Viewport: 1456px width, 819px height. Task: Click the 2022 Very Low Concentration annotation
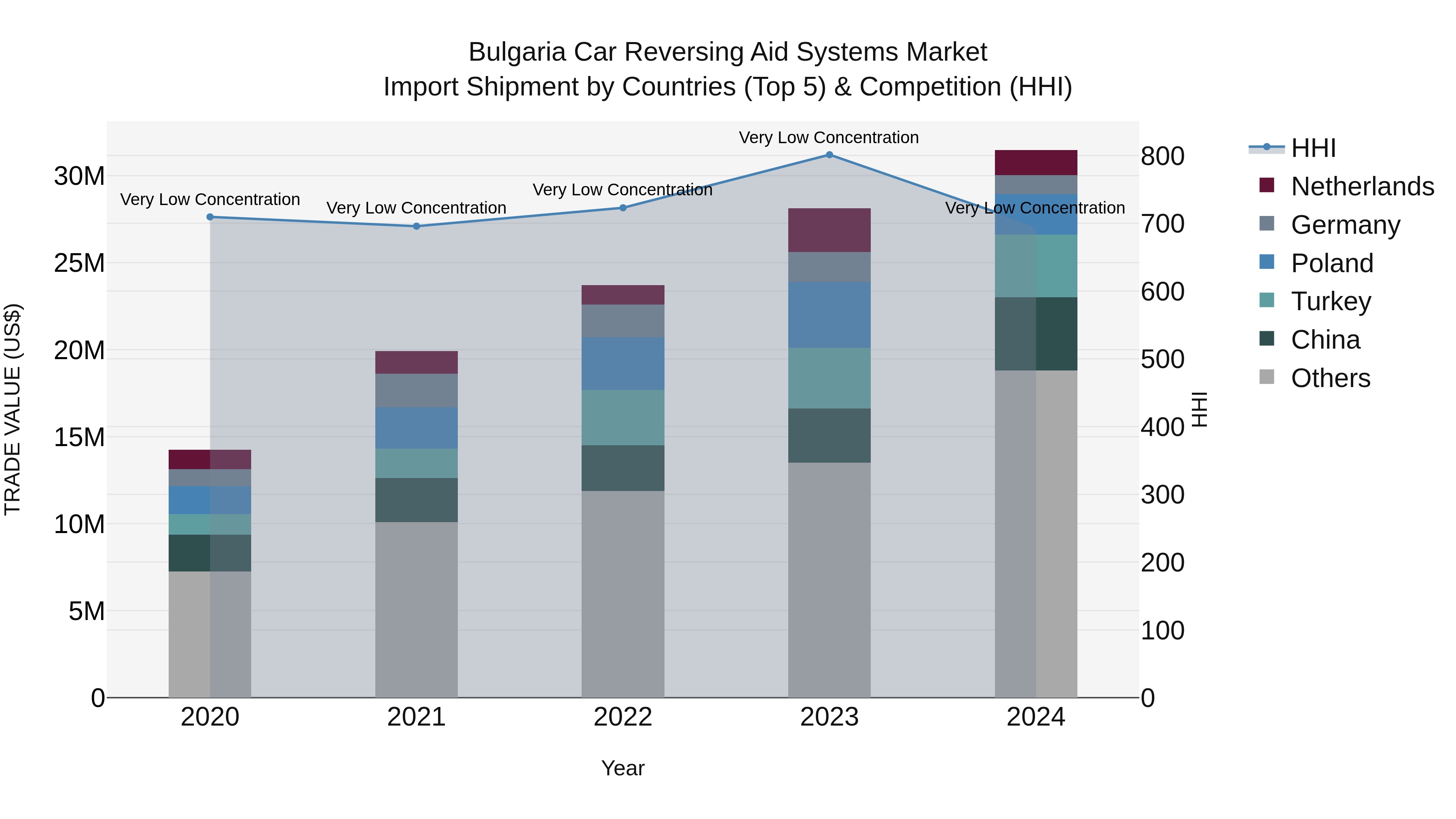(623, 190)
